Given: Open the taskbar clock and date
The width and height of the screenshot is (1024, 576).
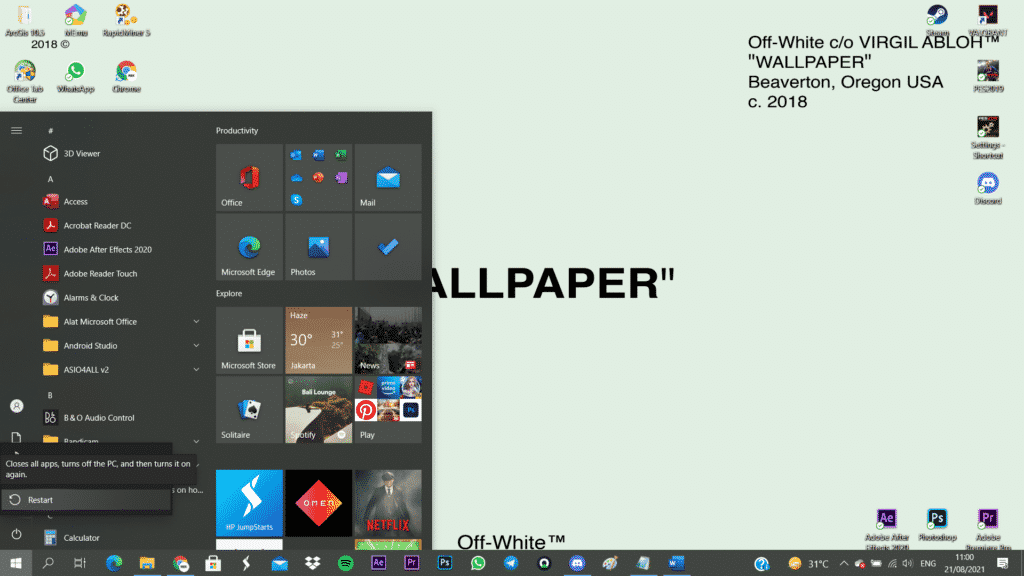Looking at the screenshot, I should (x=964, y=563).
